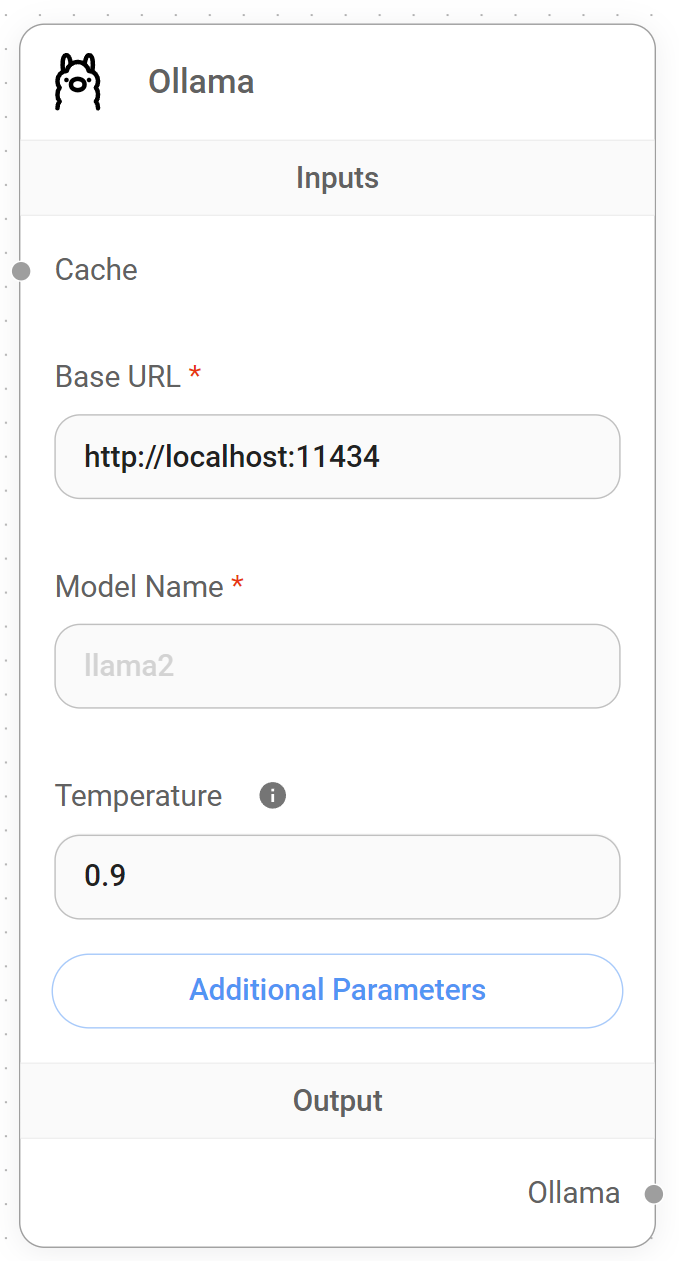Click the Base URL label
The height and width of the screenshot is (1261, 679).
pyautogui.click(x=118, y=377)
